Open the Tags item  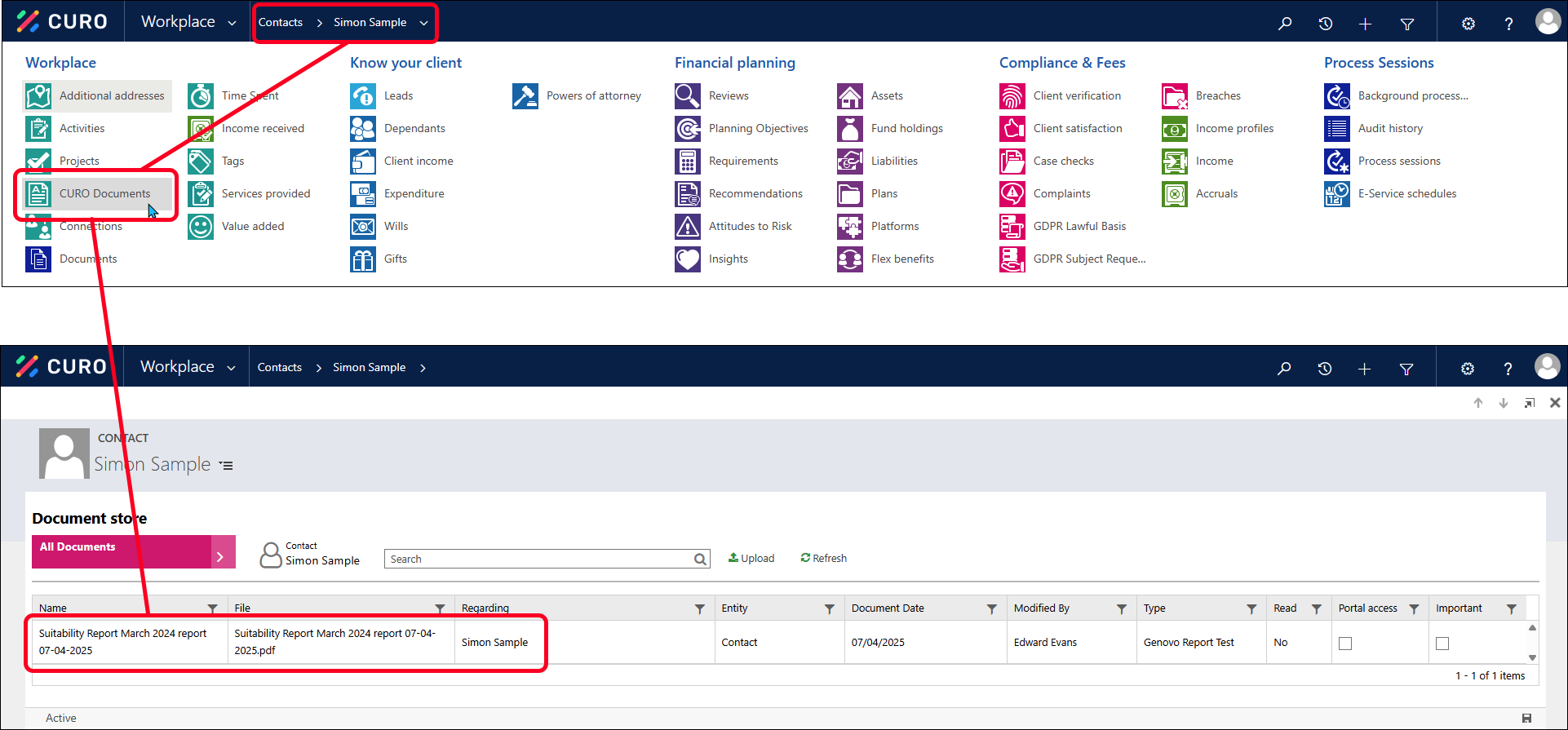pos(216,161)
